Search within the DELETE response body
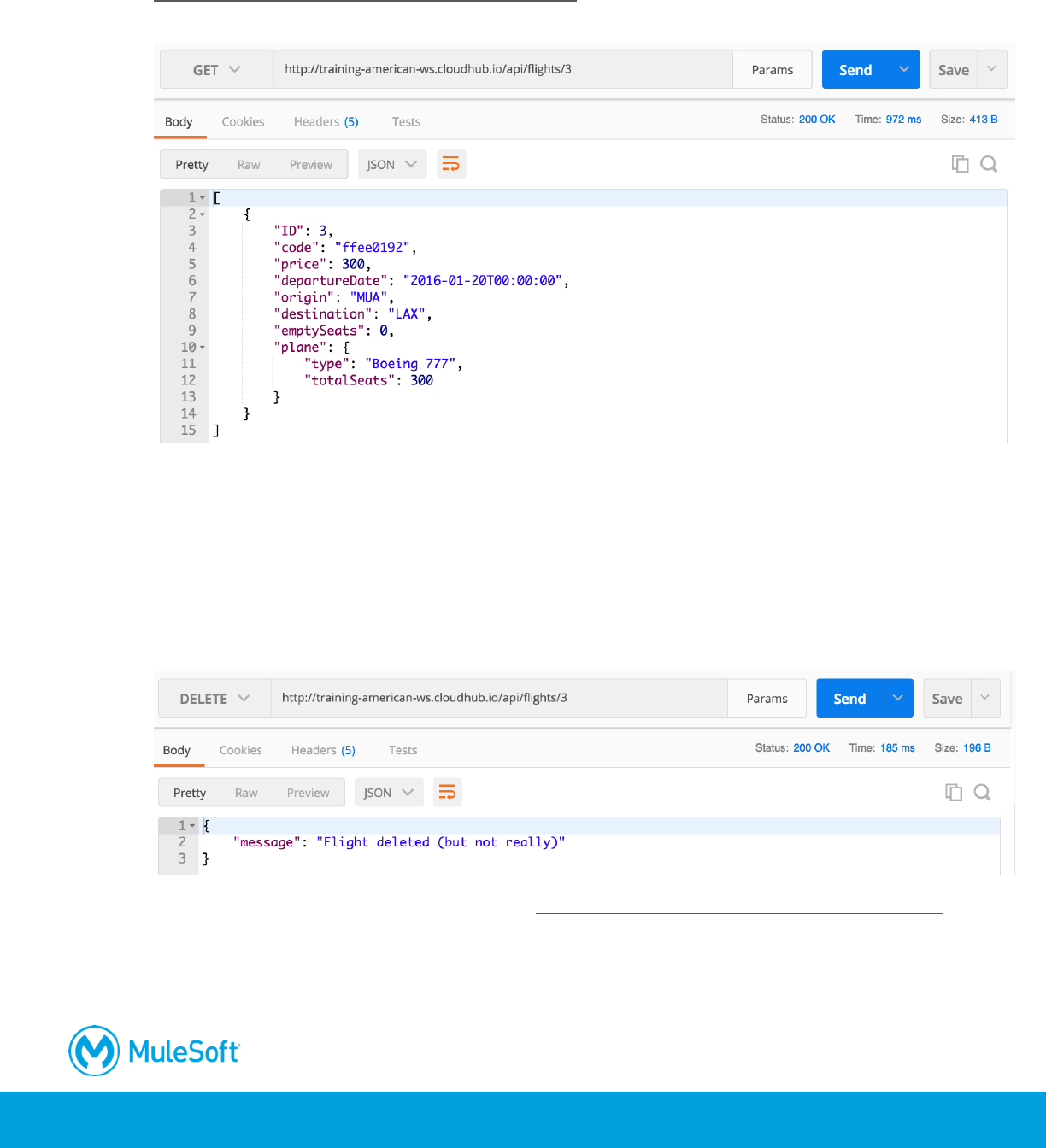This screenshot has height=1148, width=1046. click(x=983, y=793)
